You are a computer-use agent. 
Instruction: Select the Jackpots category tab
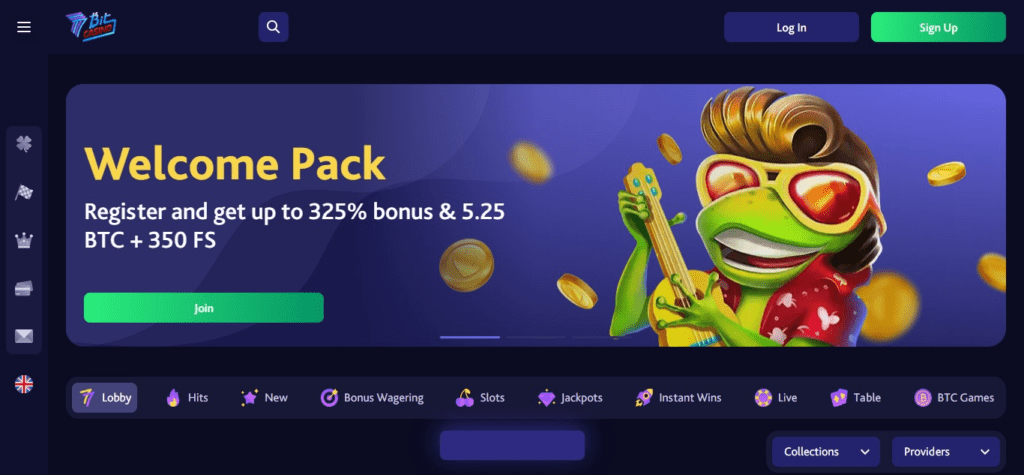pyautogui.click(x=569, y=397)
